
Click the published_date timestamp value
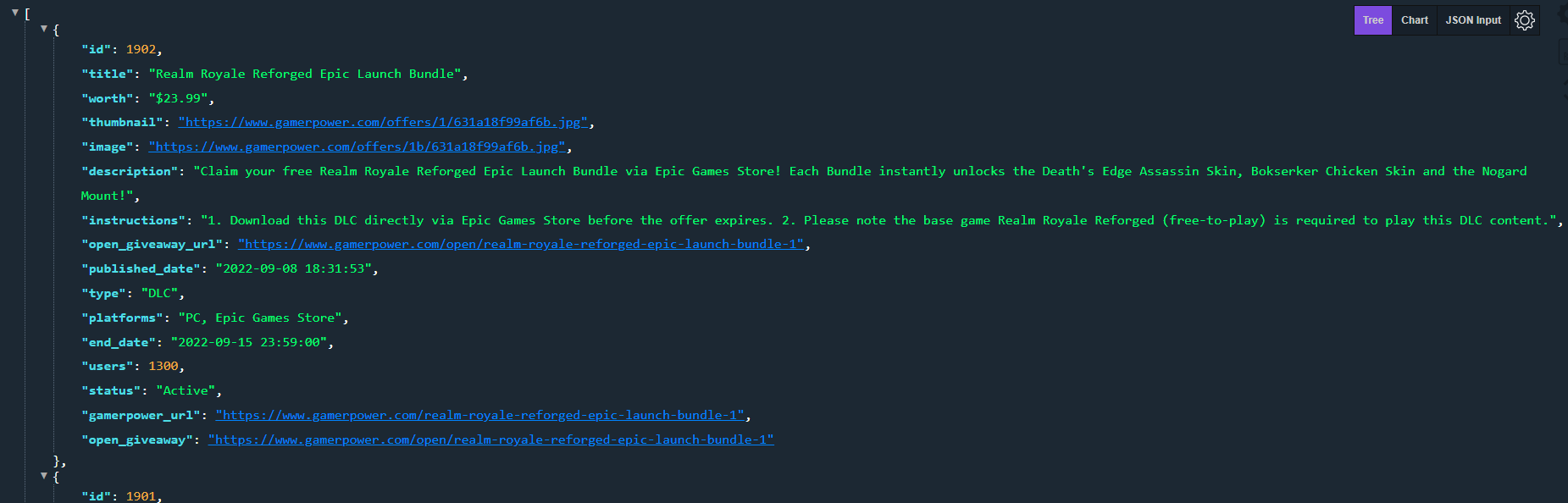tap(296, 268)
